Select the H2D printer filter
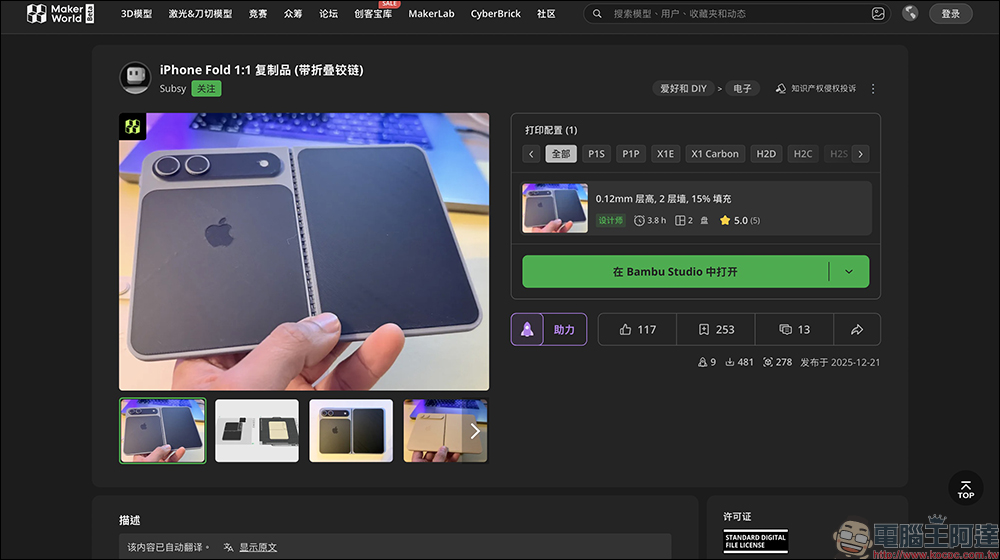 coord(766,154)
